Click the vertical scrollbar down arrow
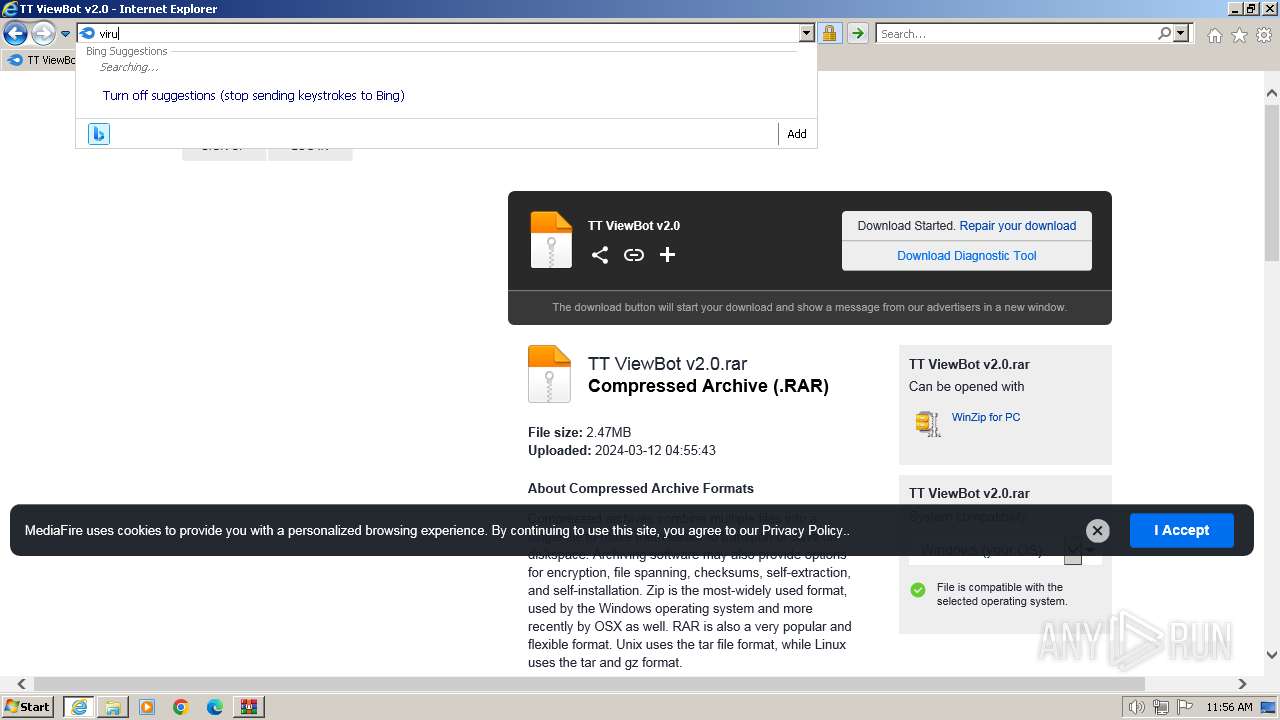 1271,656
